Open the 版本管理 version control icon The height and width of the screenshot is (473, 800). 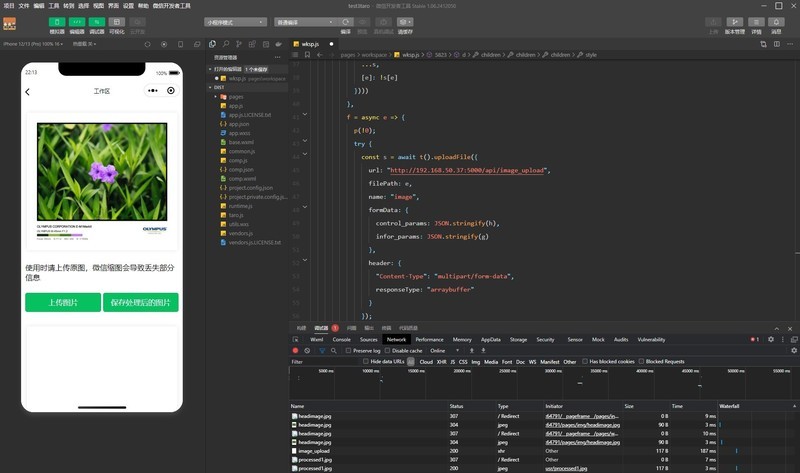click(734, 21)
